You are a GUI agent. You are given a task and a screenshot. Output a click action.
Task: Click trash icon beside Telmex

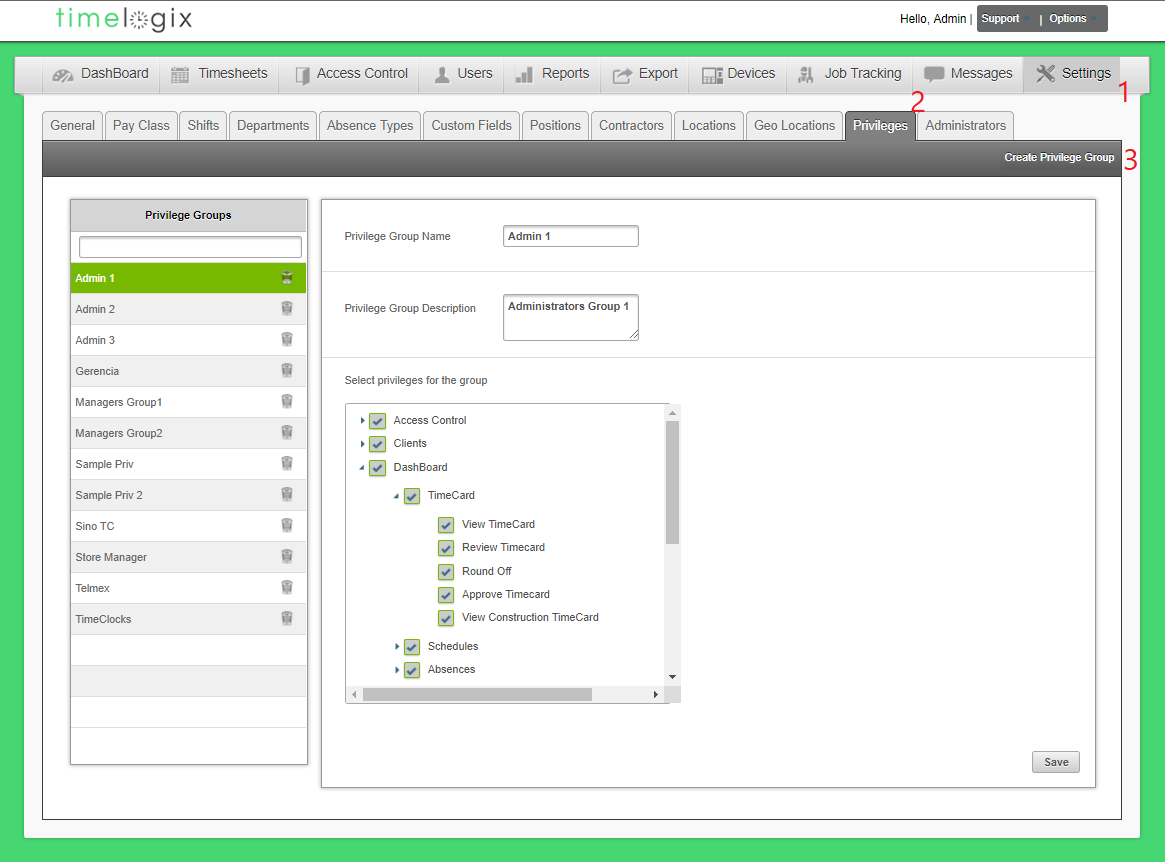click(x=287, y=587)
